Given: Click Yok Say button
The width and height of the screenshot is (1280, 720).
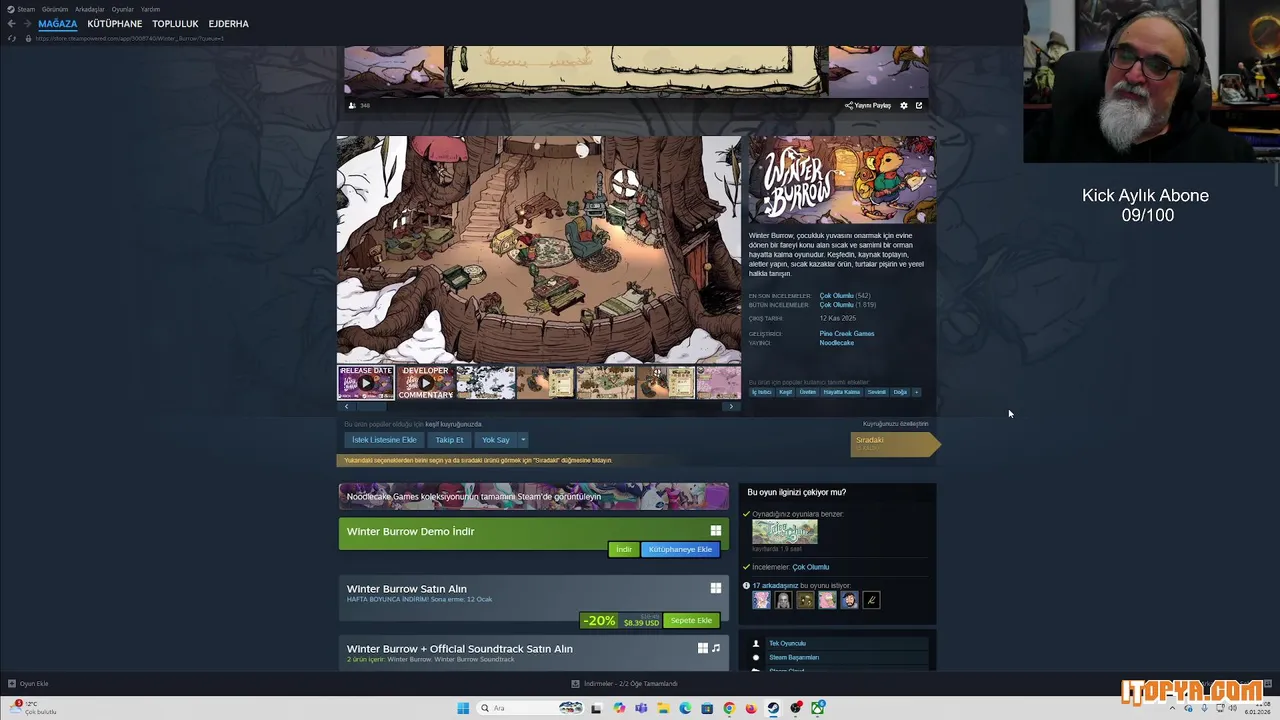Looking at the screenshot, I should click(x=496, y=440).
